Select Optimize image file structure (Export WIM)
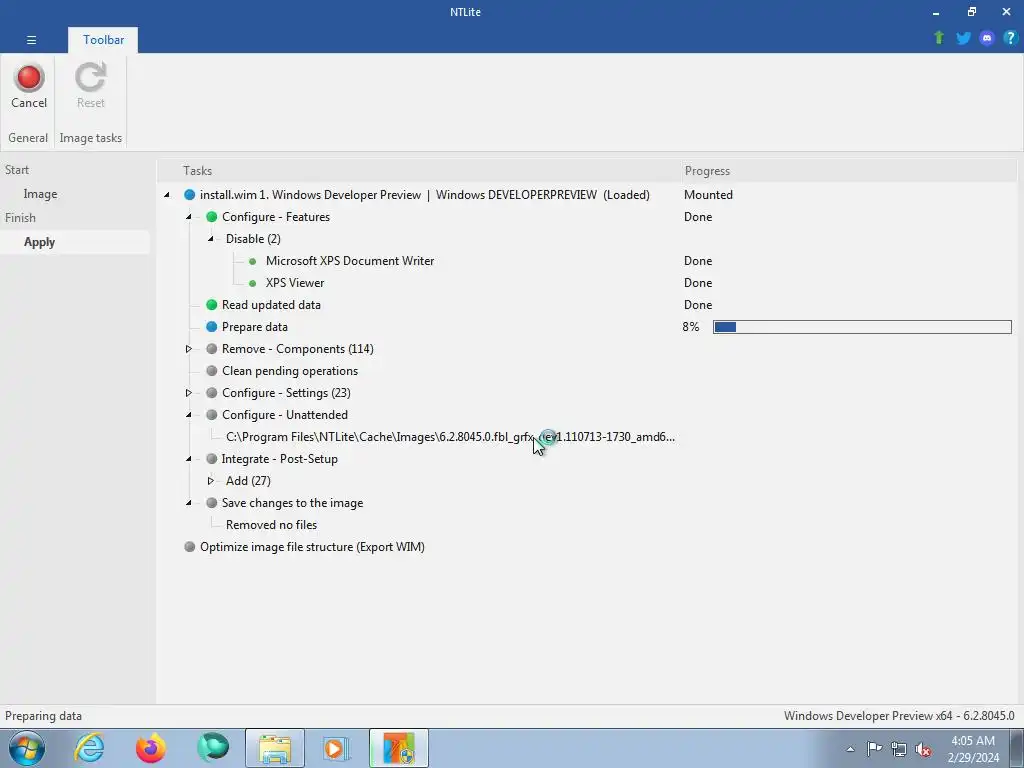This screenshot has width=1024, height=768. click(312, 547)
